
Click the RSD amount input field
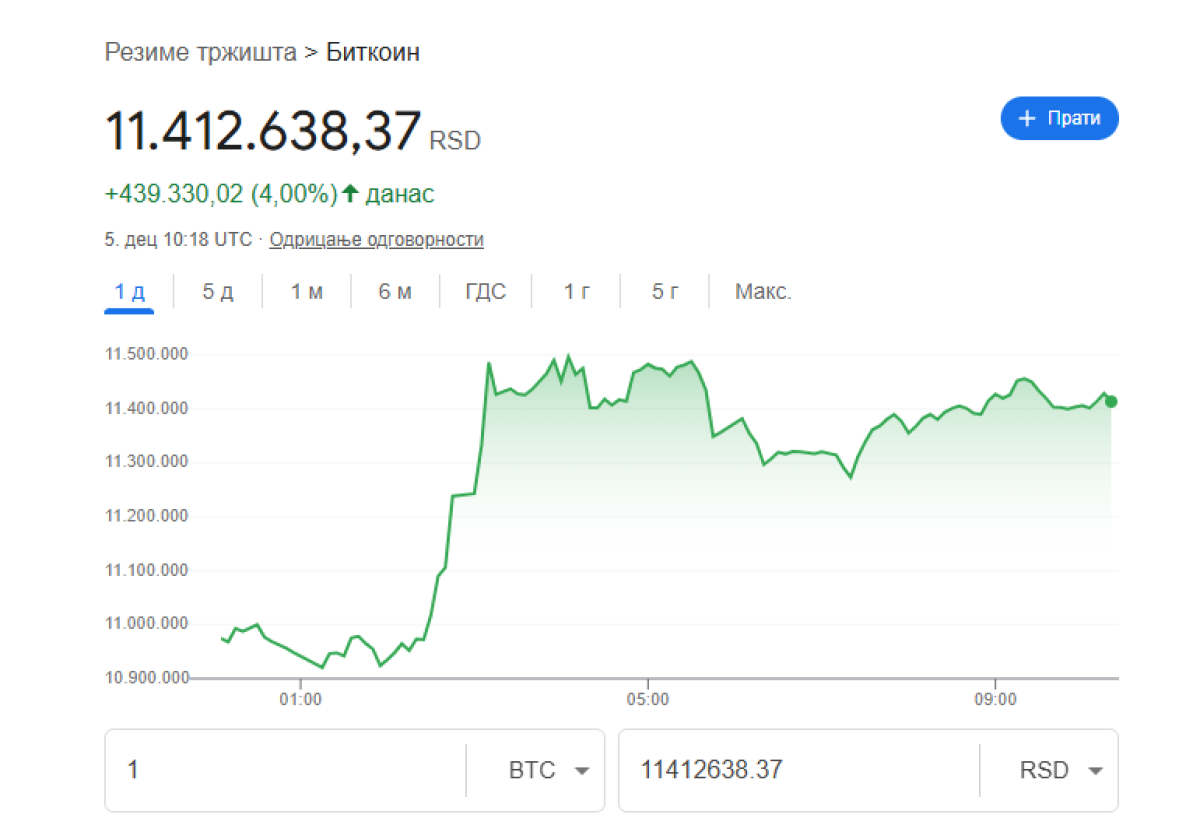(798, 771)
